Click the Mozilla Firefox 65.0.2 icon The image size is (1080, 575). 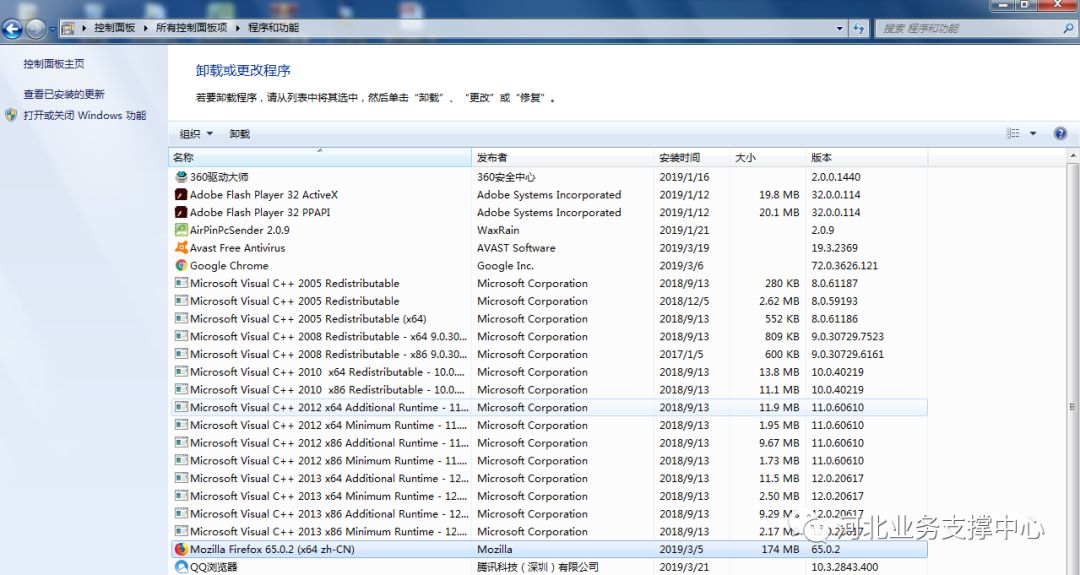coord(181,549)
